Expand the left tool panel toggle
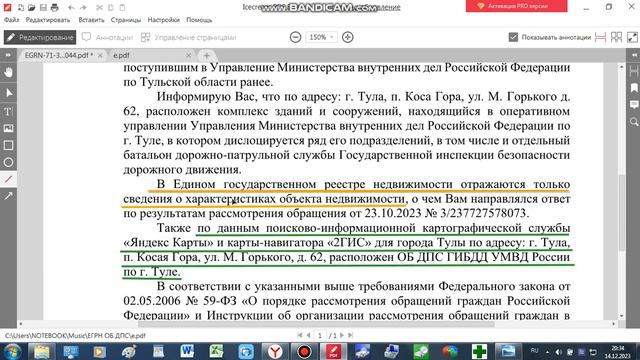Viewport: 640px width, 360px height. [x=8, y=55]
